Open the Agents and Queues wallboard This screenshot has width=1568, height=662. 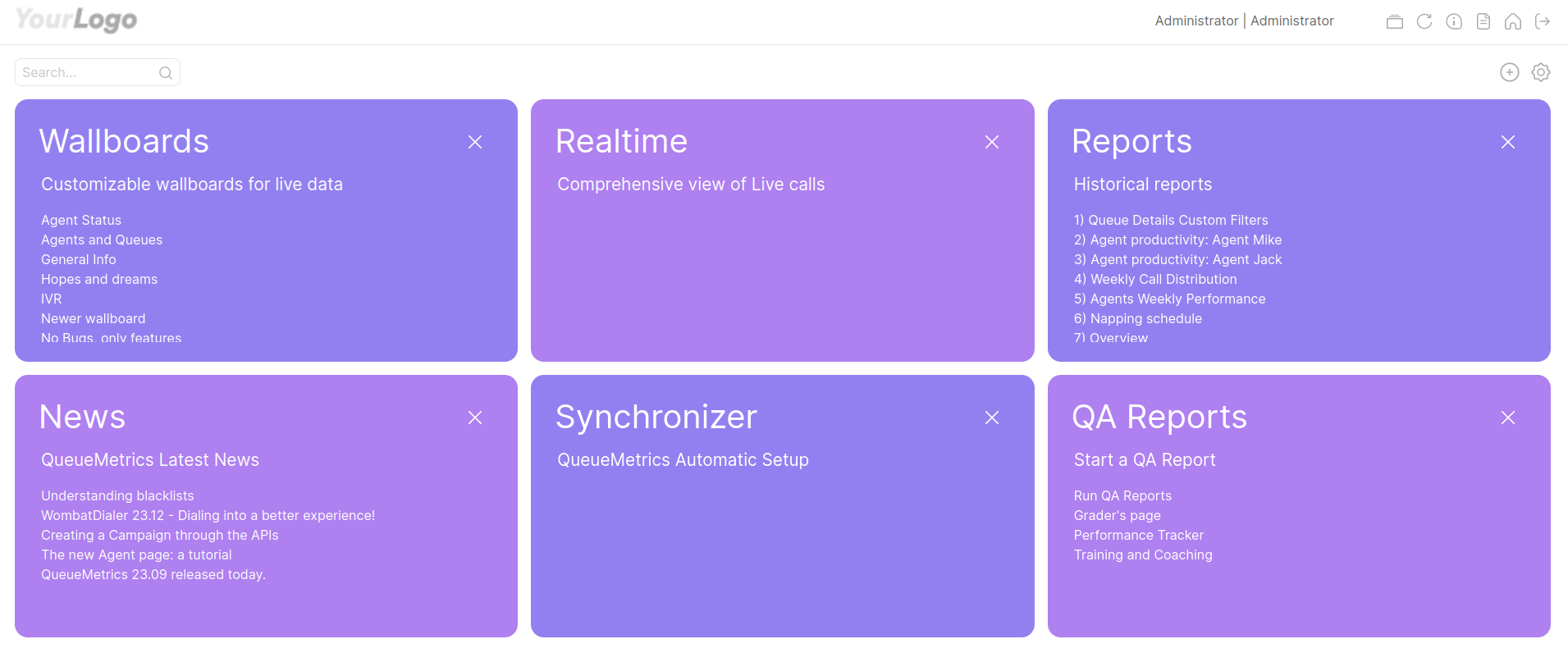click(102, 240)
